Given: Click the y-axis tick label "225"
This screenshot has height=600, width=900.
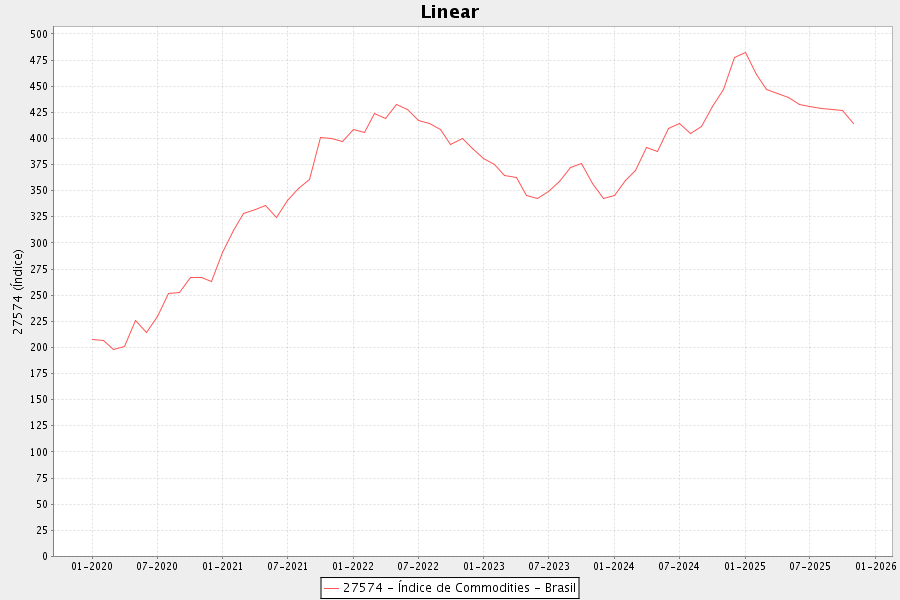Looking at the screenshot, I should (38, 322).
